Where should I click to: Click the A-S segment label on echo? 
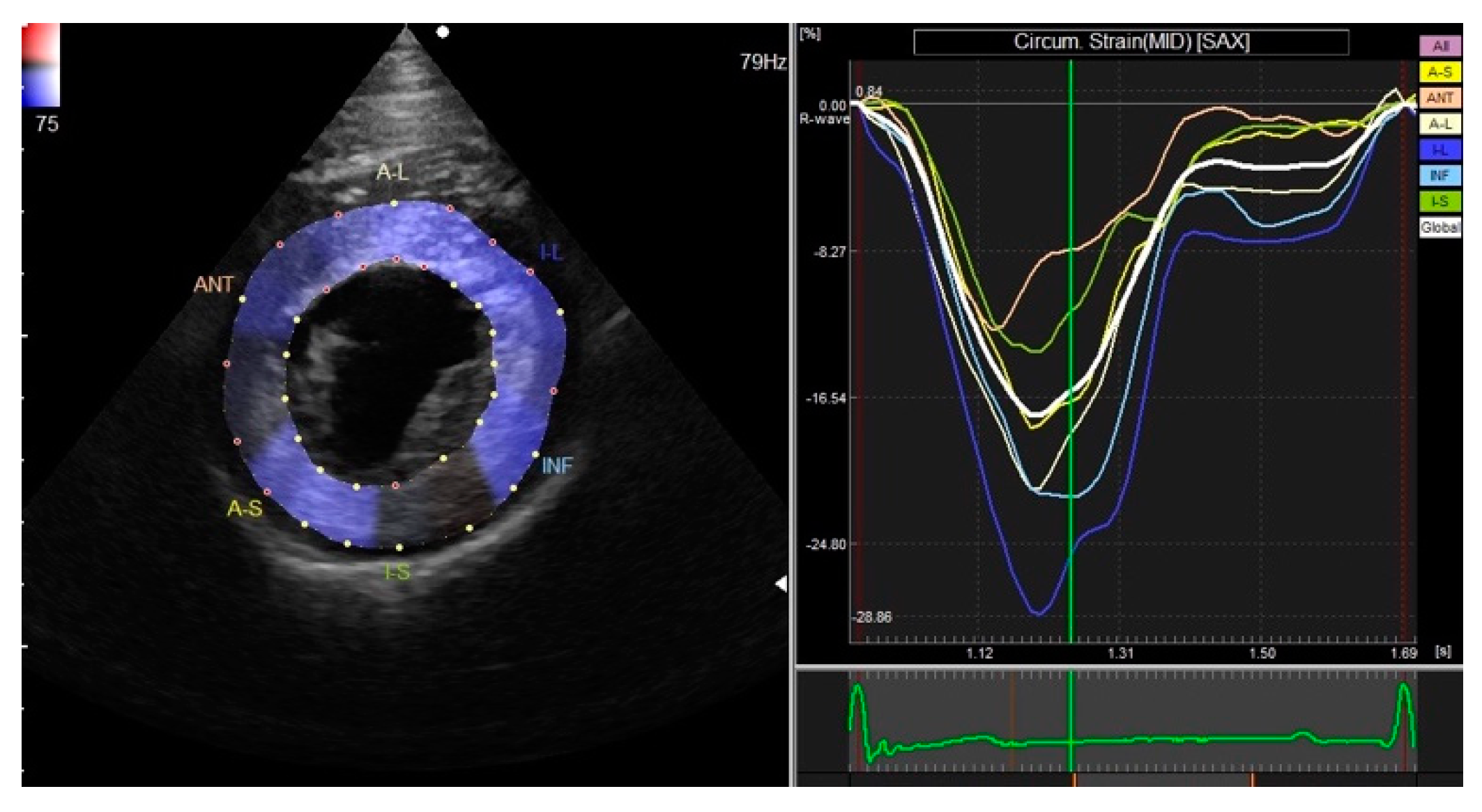[x=245, y=508]
